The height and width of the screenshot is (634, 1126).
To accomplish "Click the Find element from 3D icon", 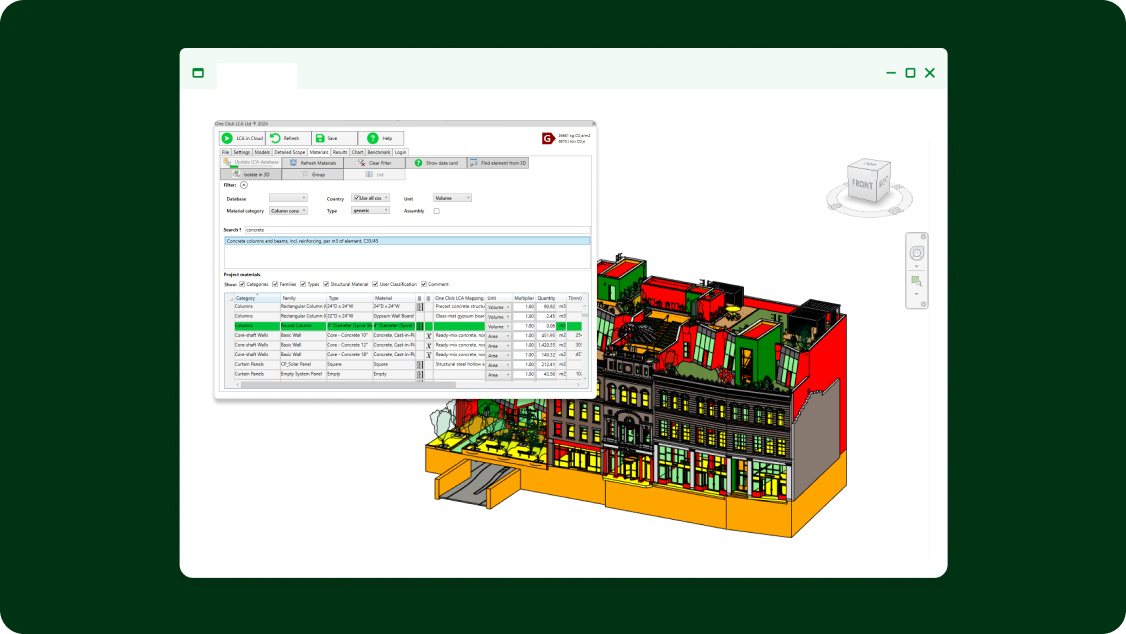I will (473, 163).
